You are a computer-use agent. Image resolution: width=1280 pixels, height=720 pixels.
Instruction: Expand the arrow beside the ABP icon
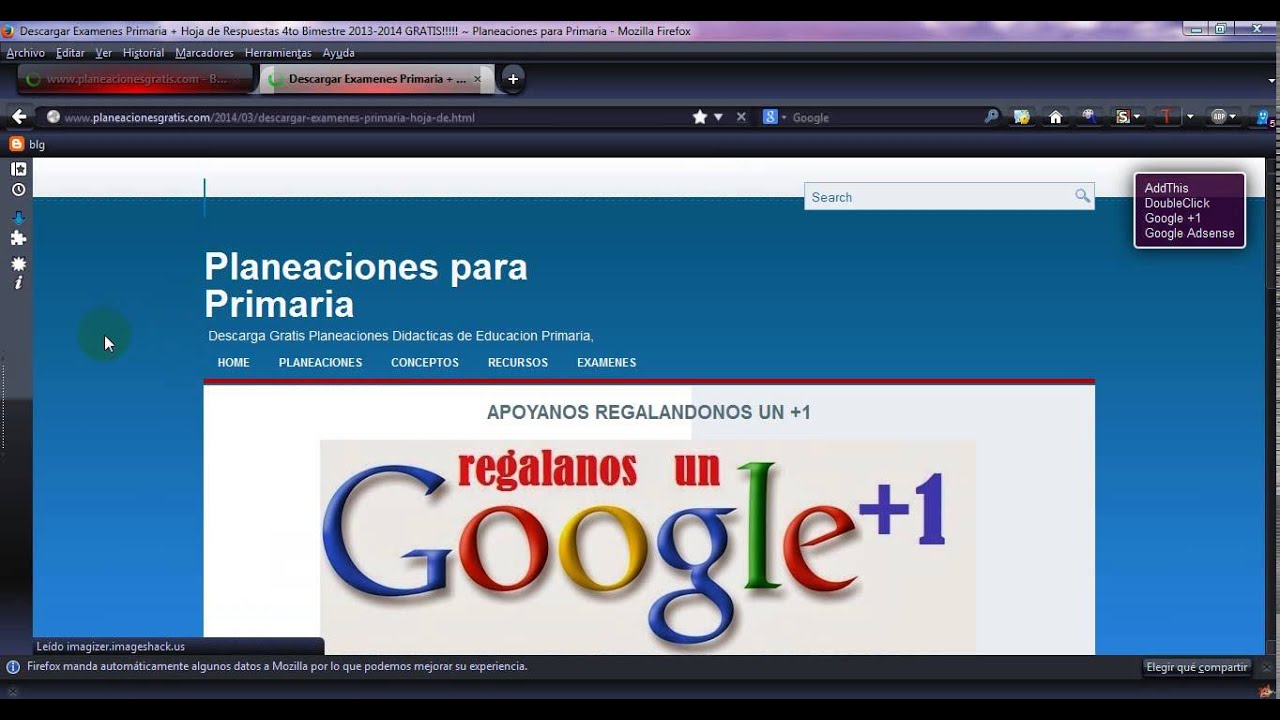1234,117
